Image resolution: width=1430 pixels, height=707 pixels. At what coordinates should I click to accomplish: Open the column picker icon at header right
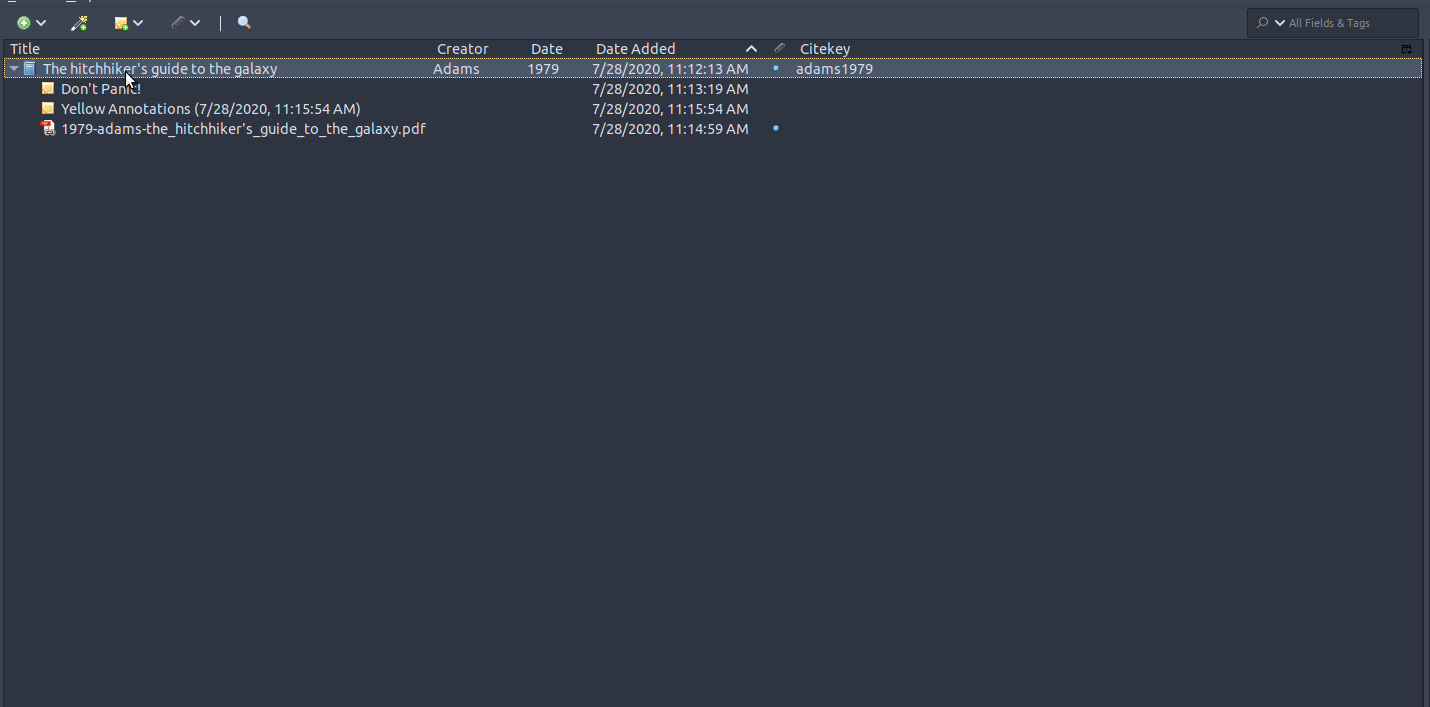tap(1406, 49)
